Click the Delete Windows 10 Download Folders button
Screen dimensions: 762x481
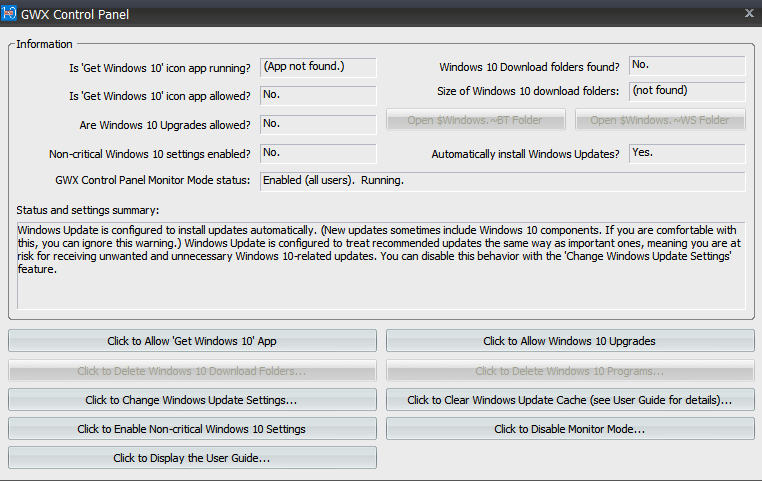[192, 371]
